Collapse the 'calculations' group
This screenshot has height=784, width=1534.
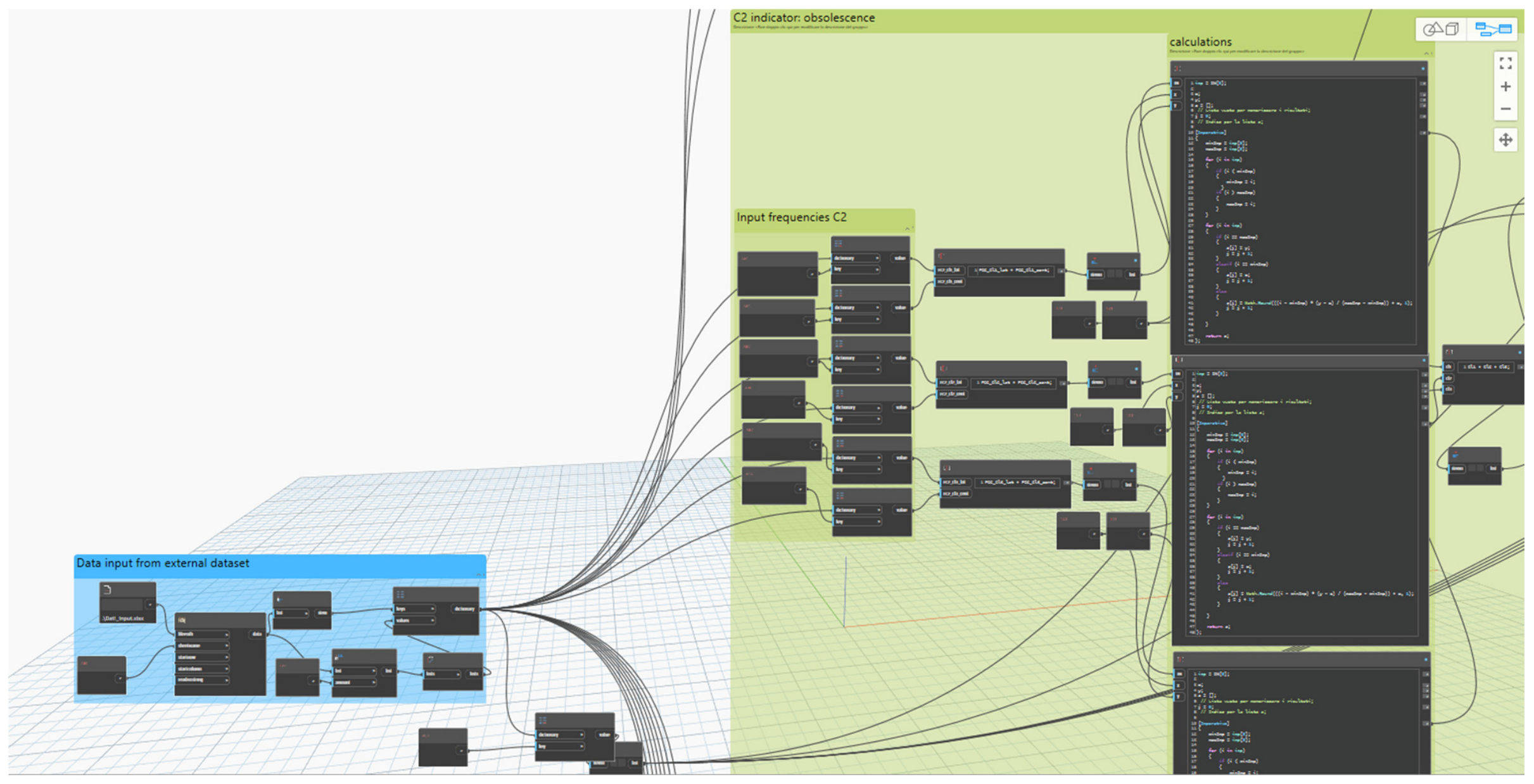click(1427, 53)
